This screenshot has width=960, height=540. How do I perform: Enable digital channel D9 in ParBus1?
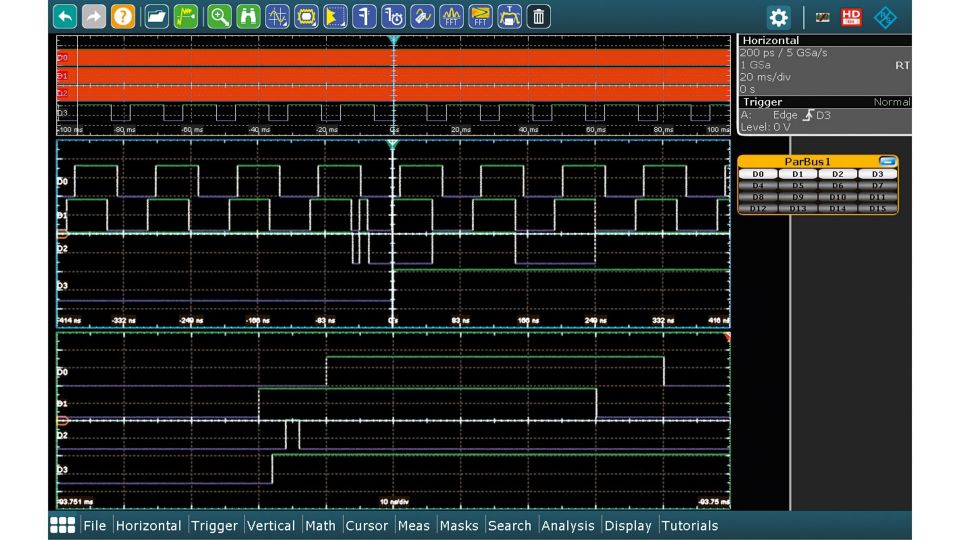(x=798, y=197)
